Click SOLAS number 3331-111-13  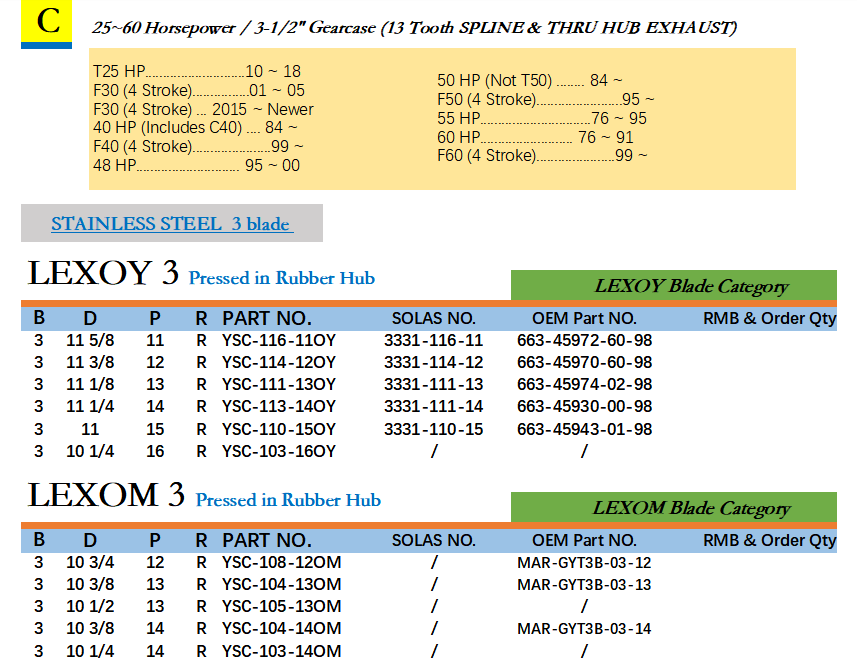(x=433, y=384)
